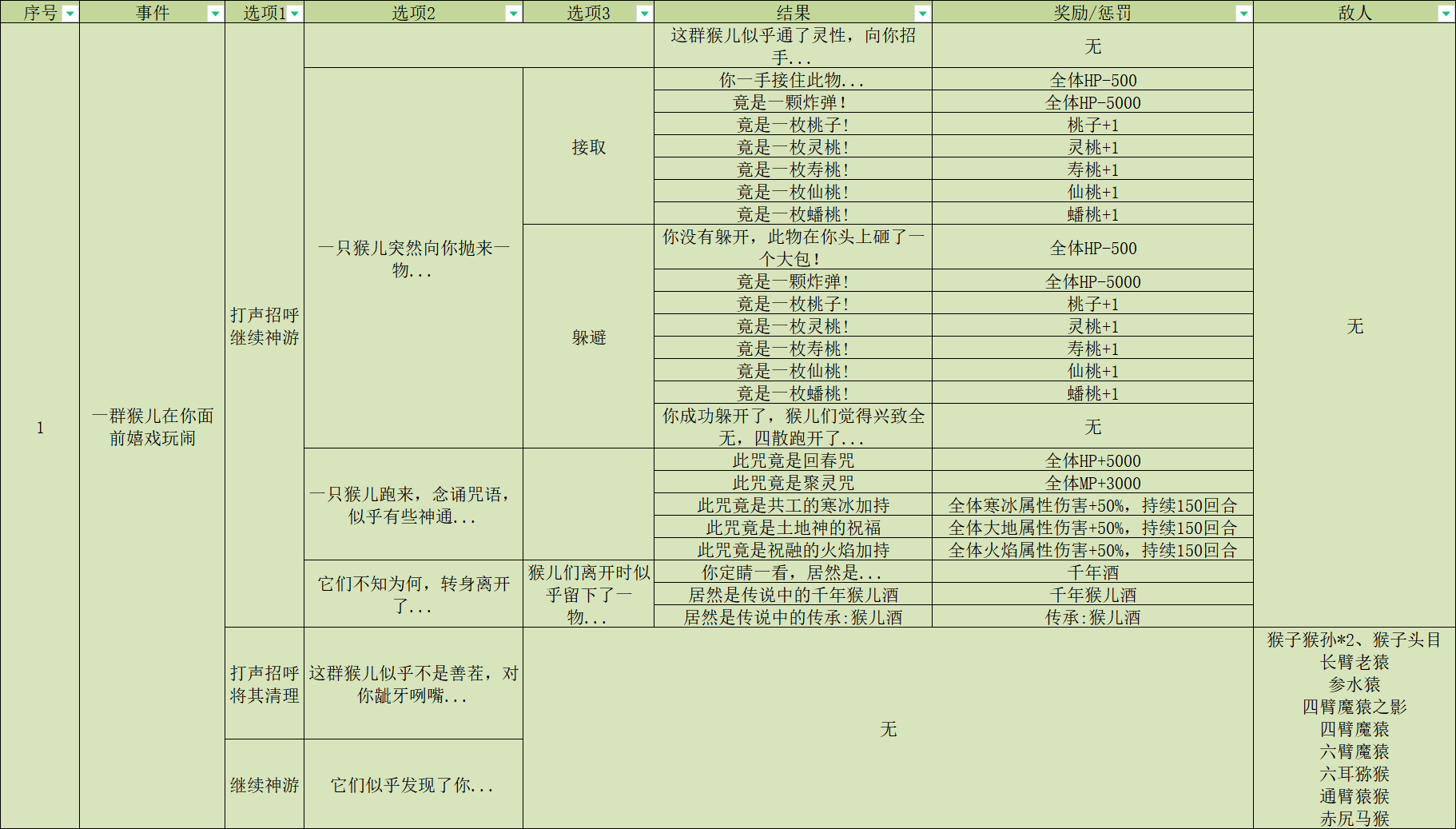Viewport: 1456px width, 829px height.
Task: Select cell 它们不知为何，转身离开了
Action: click(x=413, y=594)
